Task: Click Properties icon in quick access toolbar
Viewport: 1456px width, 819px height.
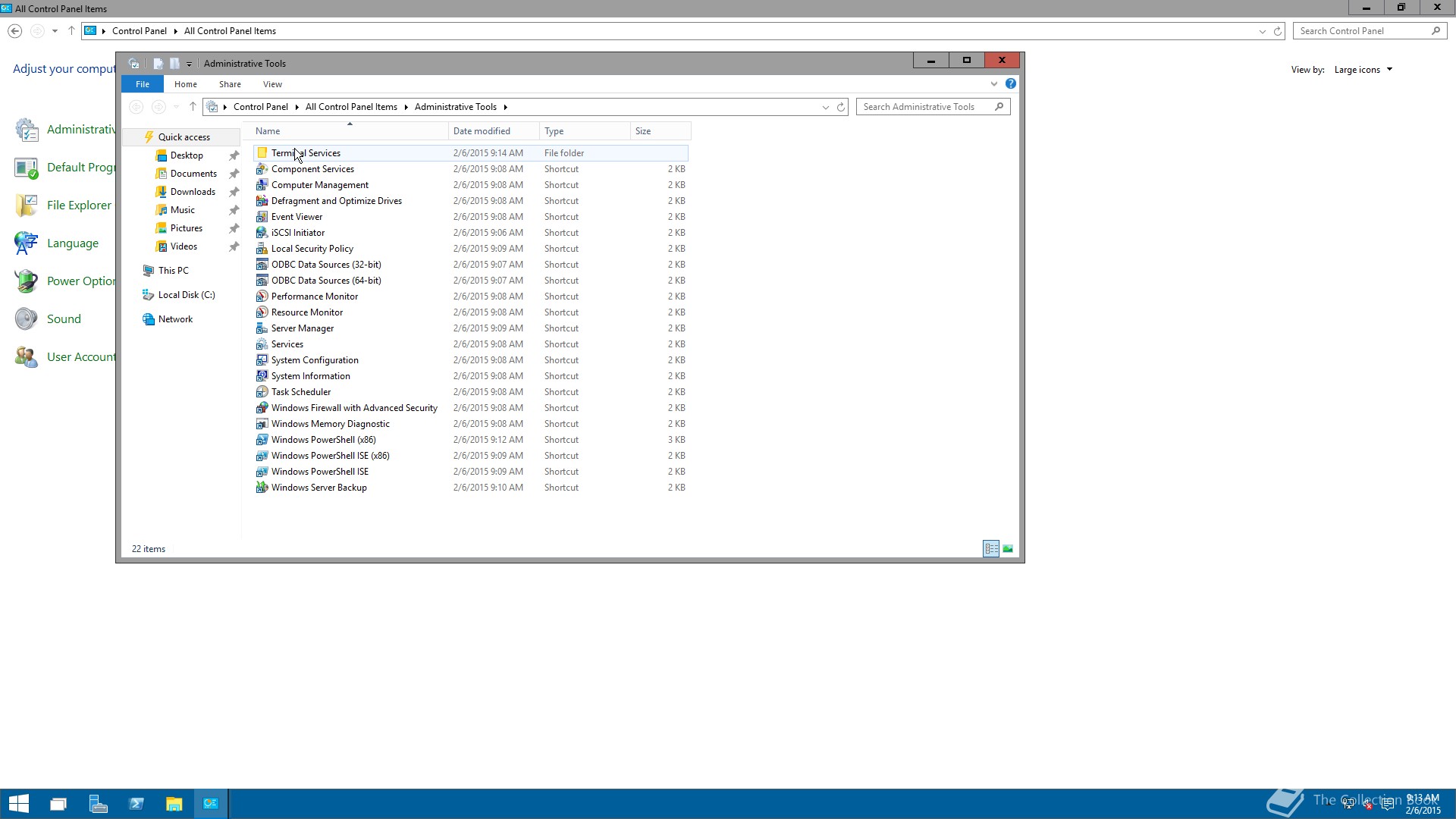Action: click(x=158, y=64)
